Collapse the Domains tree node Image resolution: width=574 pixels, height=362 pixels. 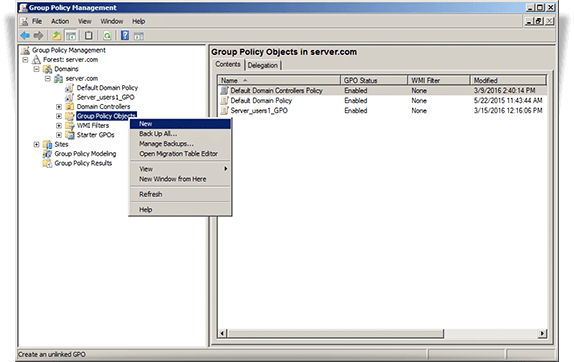(36, 69)
